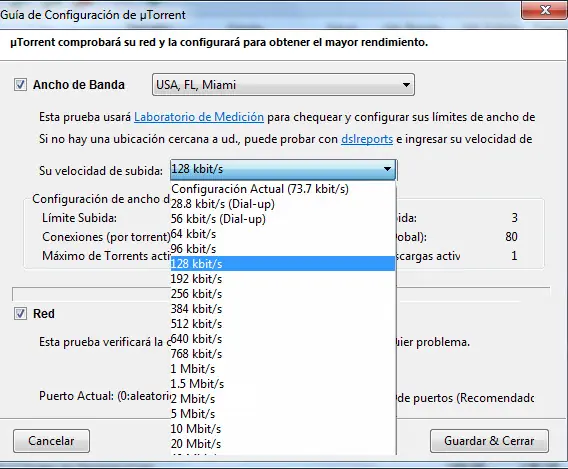Select 5 Mbit/s from the list
Screen dimensions: 568x469
click(x=283, y=414)
